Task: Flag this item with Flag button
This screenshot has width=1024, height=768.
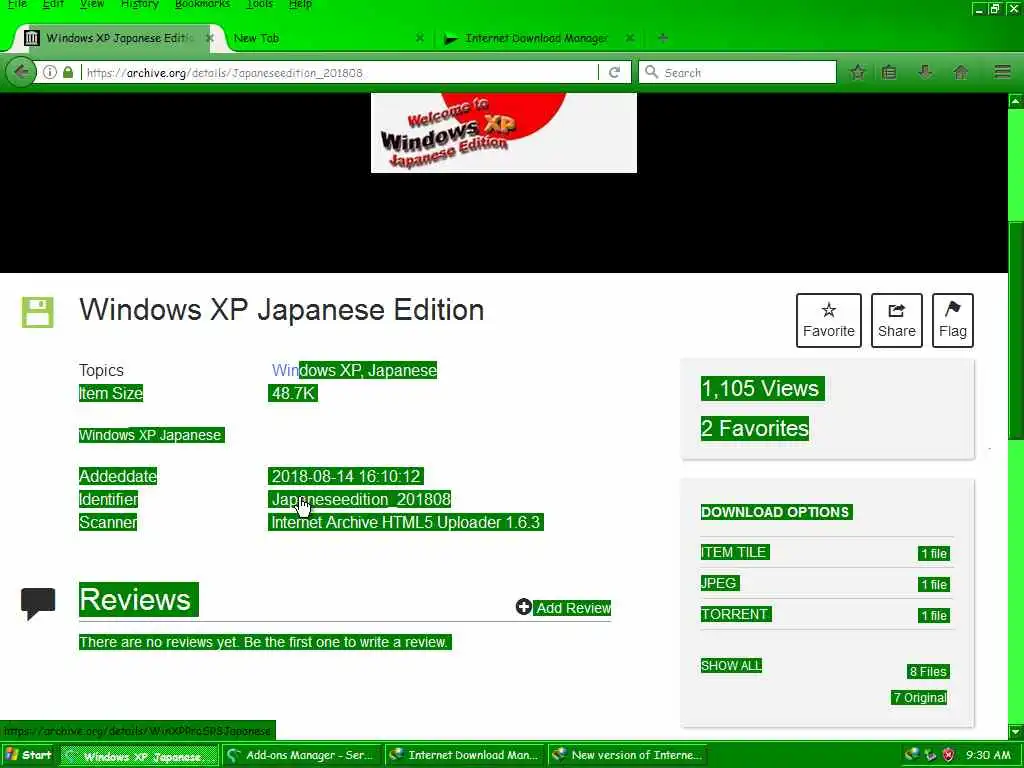Action: click(x=953, y=320)
